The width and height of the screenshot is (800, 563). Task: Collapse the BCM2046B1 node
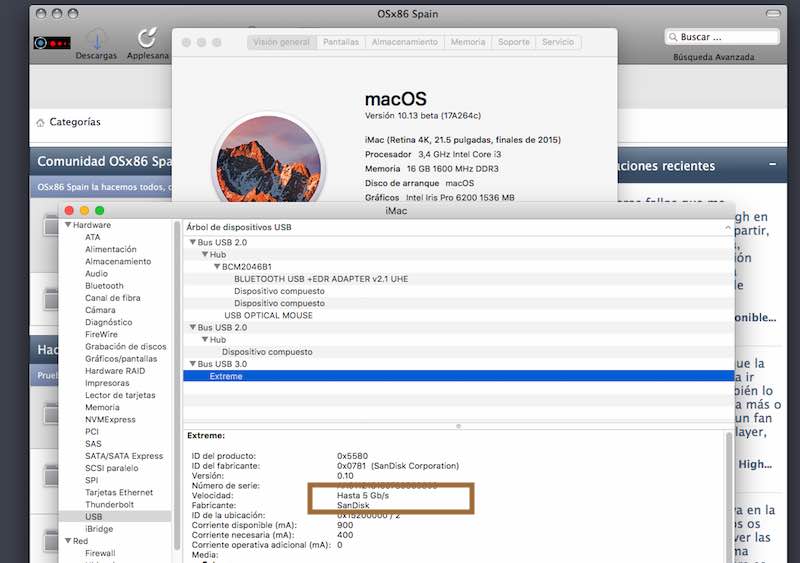point(217,266)
